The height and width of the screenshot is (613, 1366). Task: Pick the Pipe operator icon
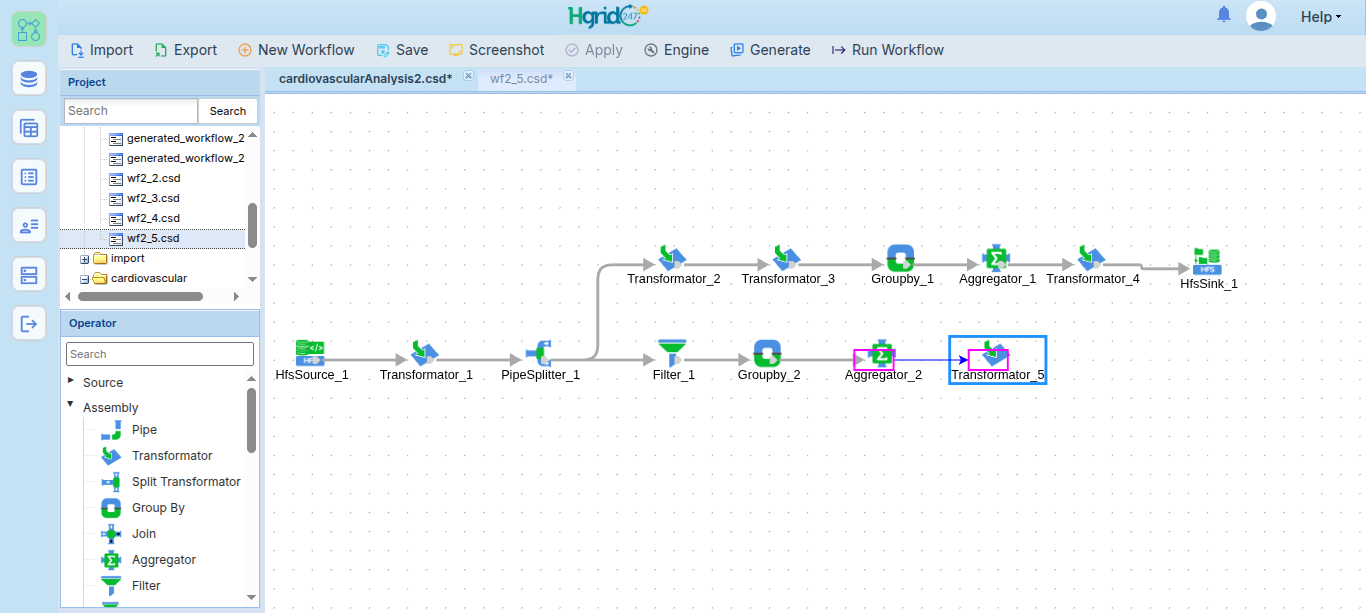point(111,430)
